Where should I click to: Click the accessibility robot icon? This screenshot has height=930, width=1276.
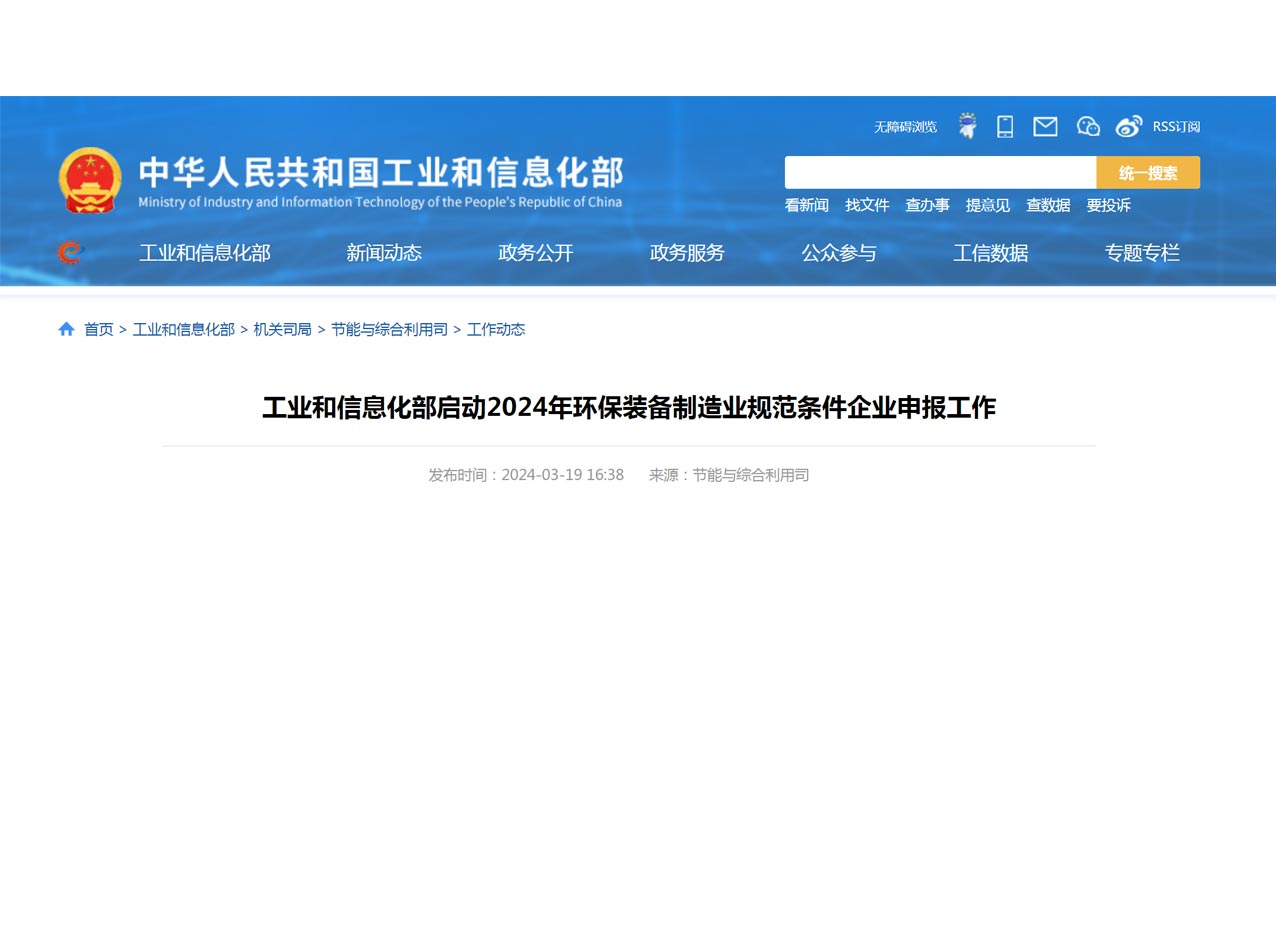click(967, 126)
